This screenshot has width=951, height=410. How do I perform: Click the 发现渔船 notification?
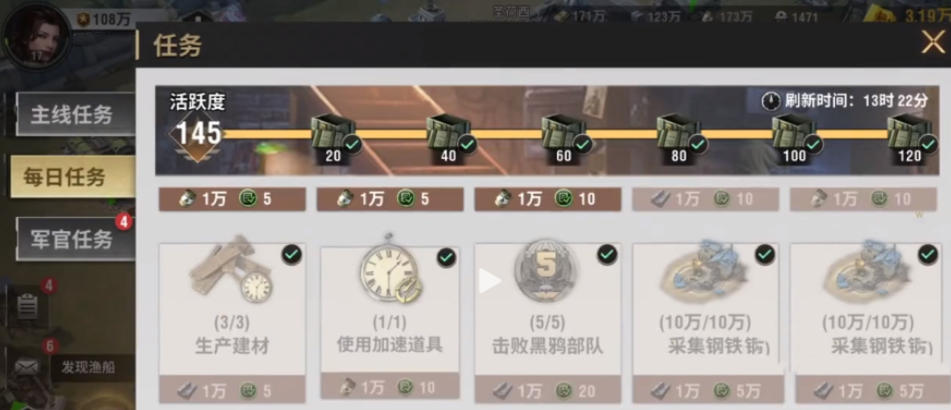tap(89, 367)
